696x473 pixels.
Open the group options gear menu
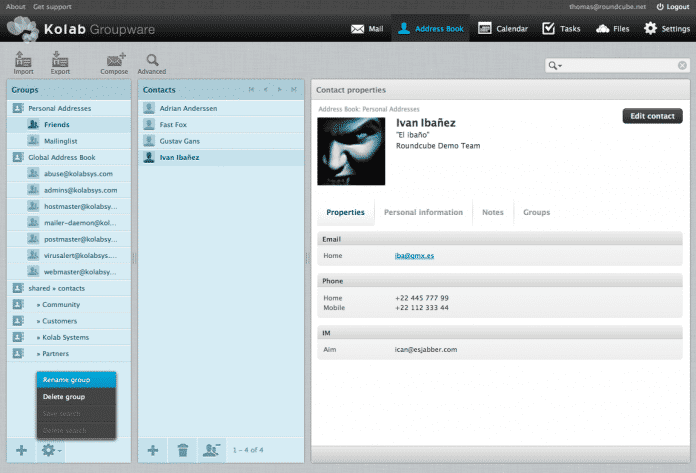pos(50,451)
